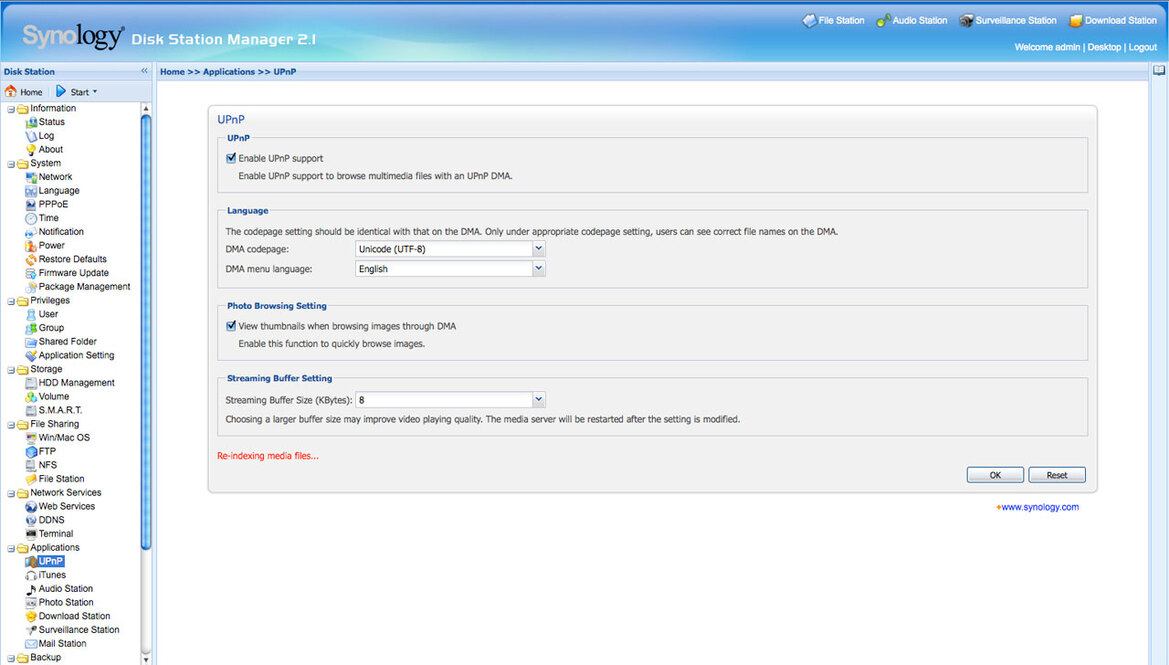
Task: Click the Terminal icon in the tree
Action: point(31,534)
